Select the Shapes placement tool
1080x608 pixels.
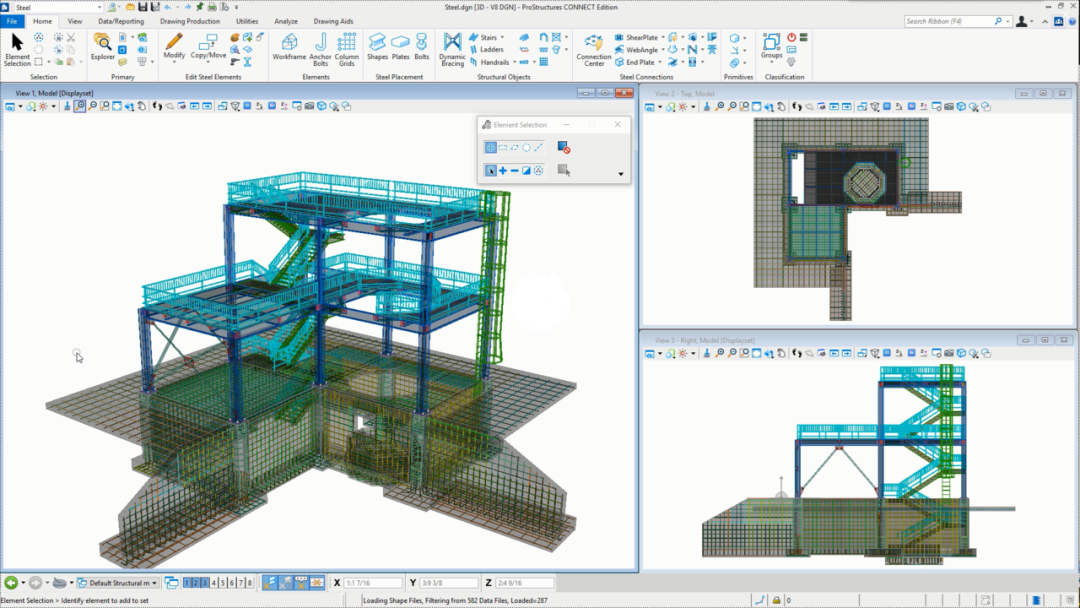pyautogui.click(x=377, y=46)
